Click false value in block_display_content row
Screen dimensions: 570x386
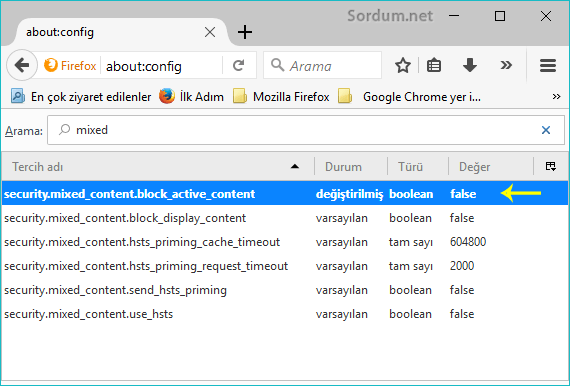(x=462, y=218)
